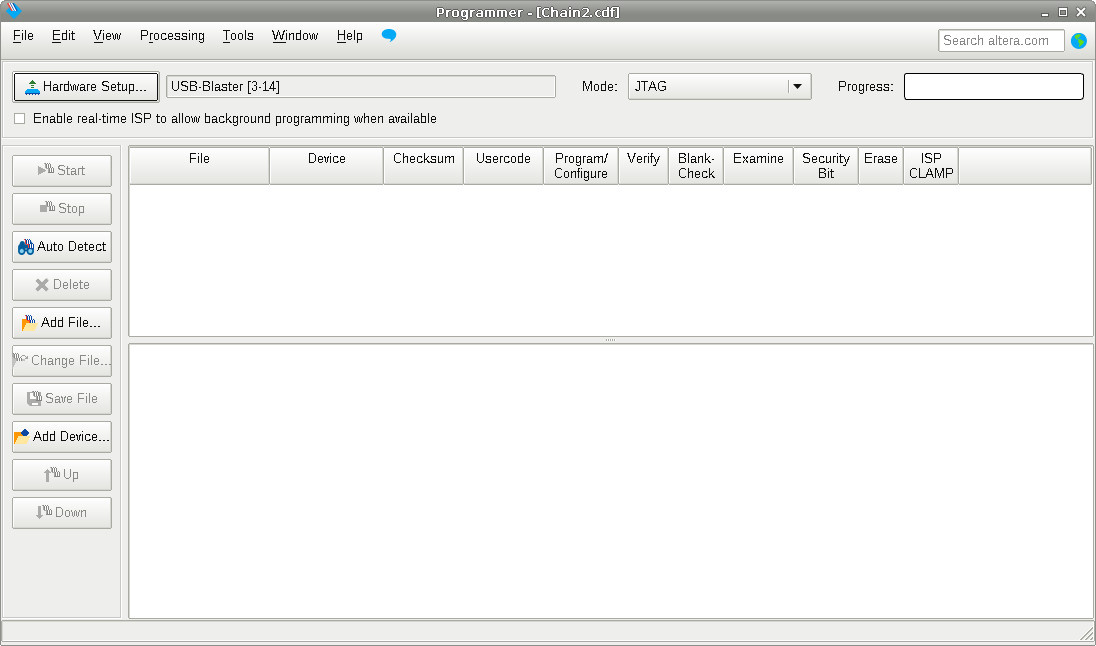
Task: Select the Checksum column header
Action: (x=424, y=166)
